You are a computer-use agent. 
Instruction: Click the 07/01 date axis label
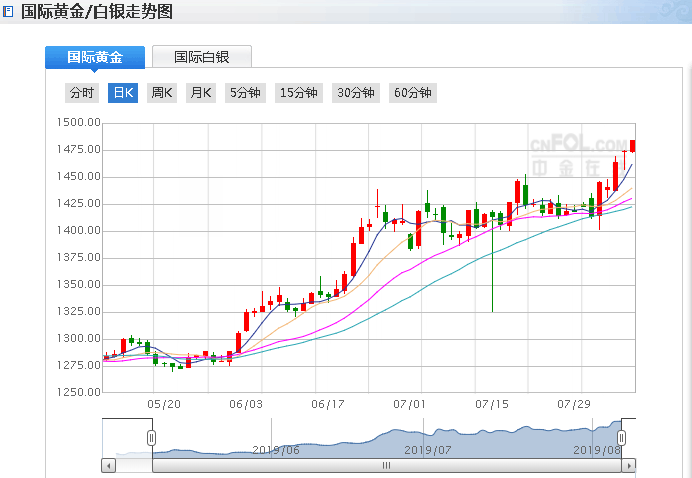pyautogui.click(x=410, y=404)
